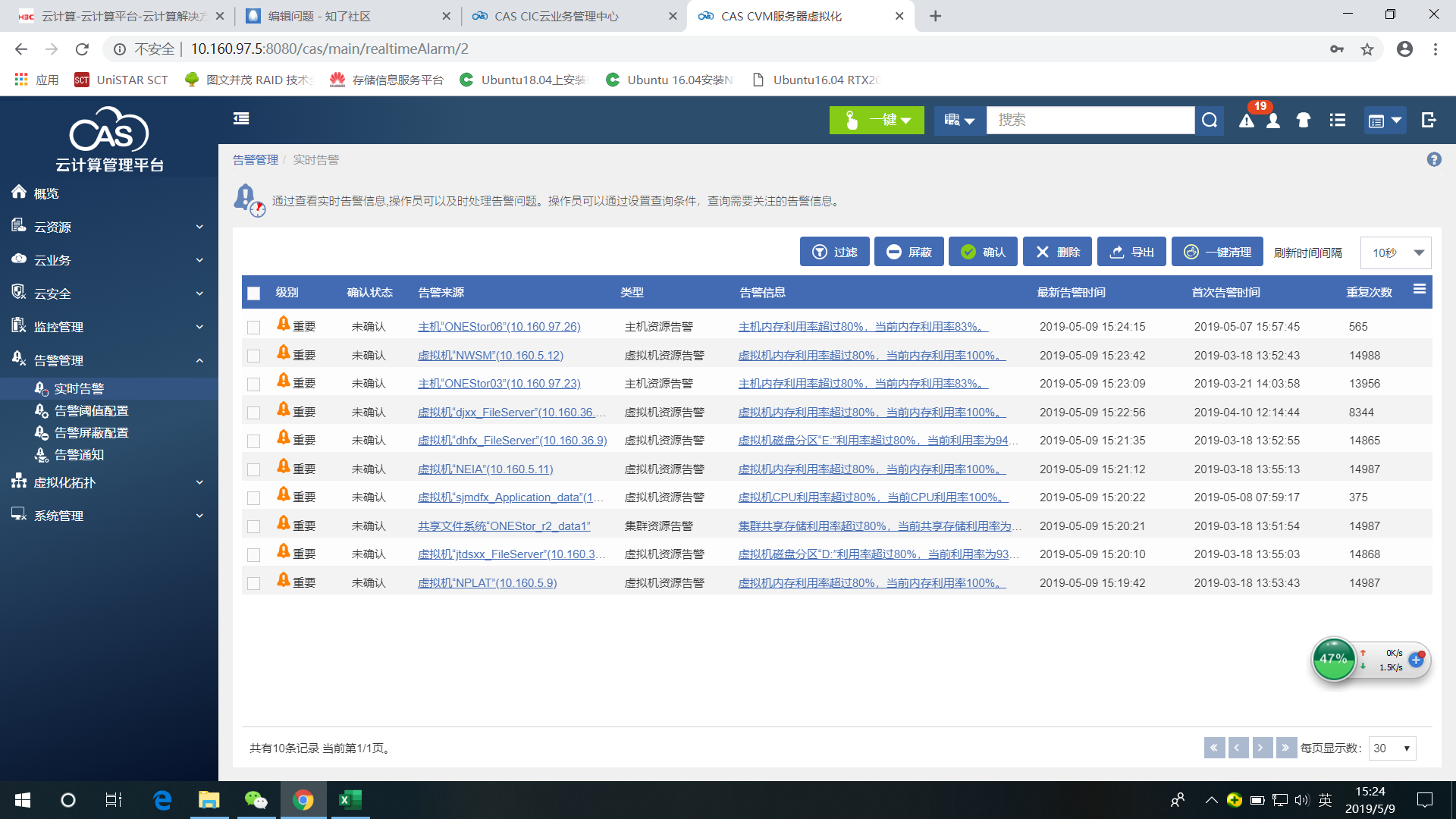The width and height of the screenshot is (1456, 819).
Task: Open WeChat from the Windows taskbar
Action: point(256,800)
